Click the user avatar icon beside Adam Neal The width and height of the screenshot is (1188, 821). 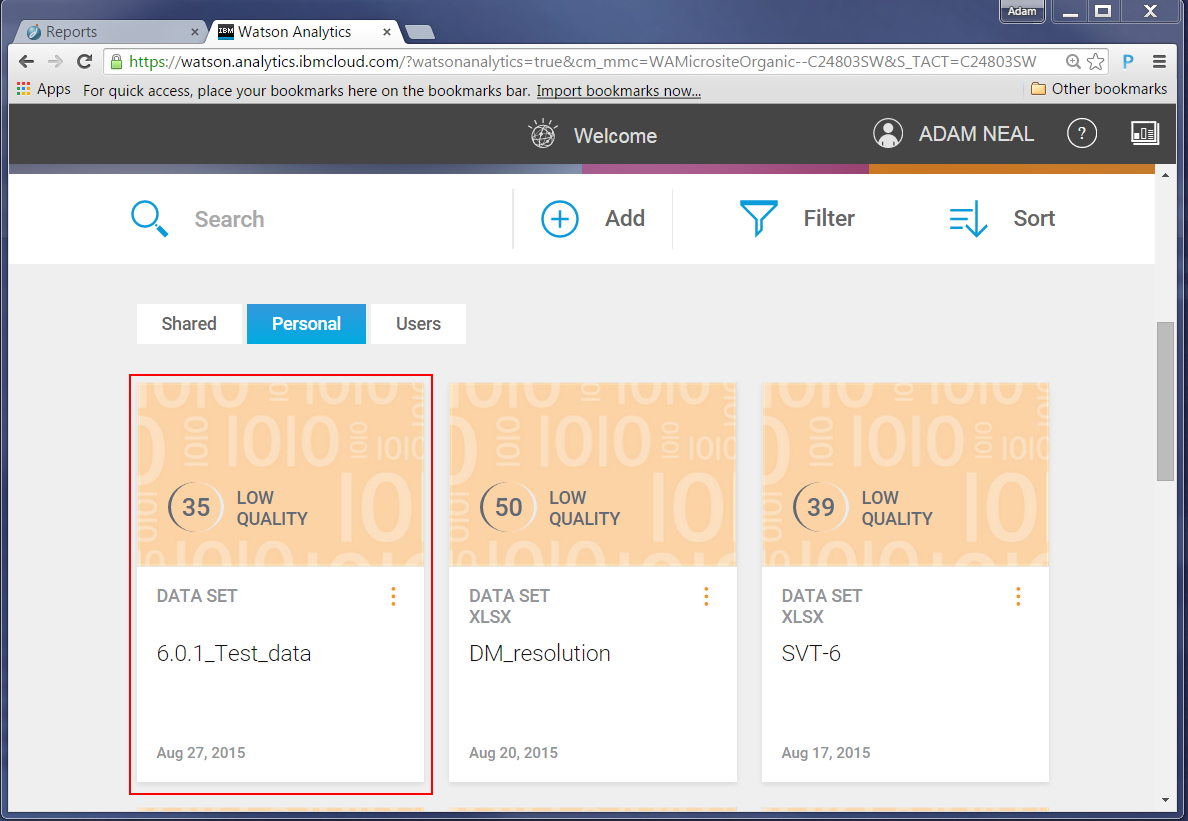click(x=888, y=133)
